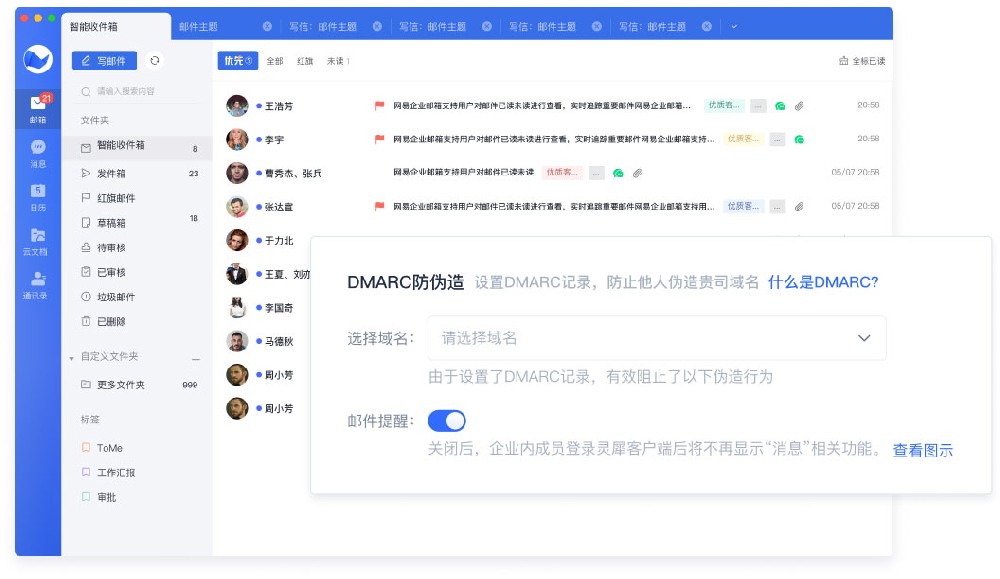Open the 云文档 cloud documents icon
1000x579 pixels.
(38, 240)
